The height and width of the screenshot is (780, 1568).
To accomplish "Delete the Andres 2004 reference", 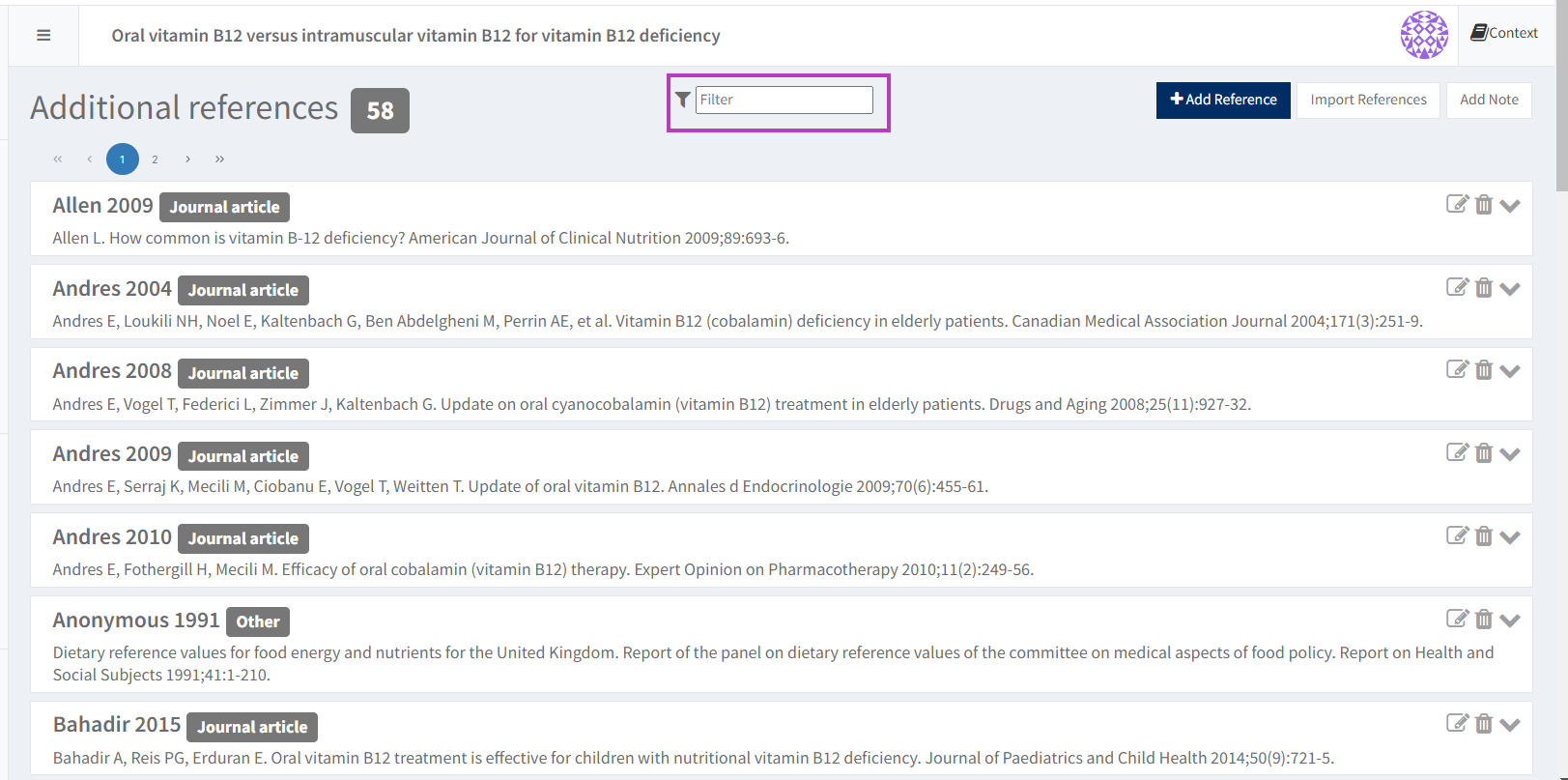I will click(x=1484, y=288).
